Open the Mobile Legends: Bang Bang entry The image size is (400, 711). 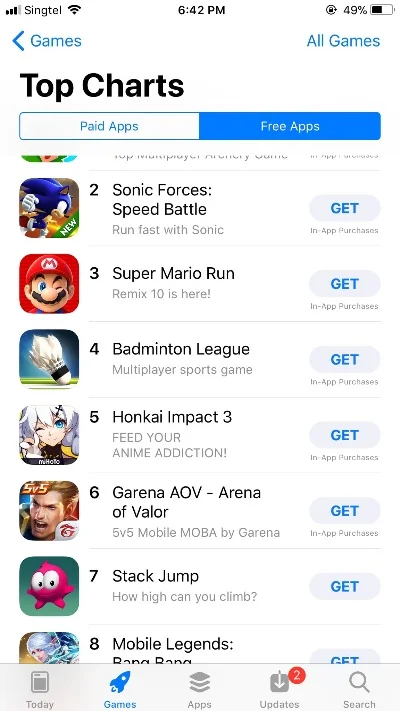pos(200,648)
